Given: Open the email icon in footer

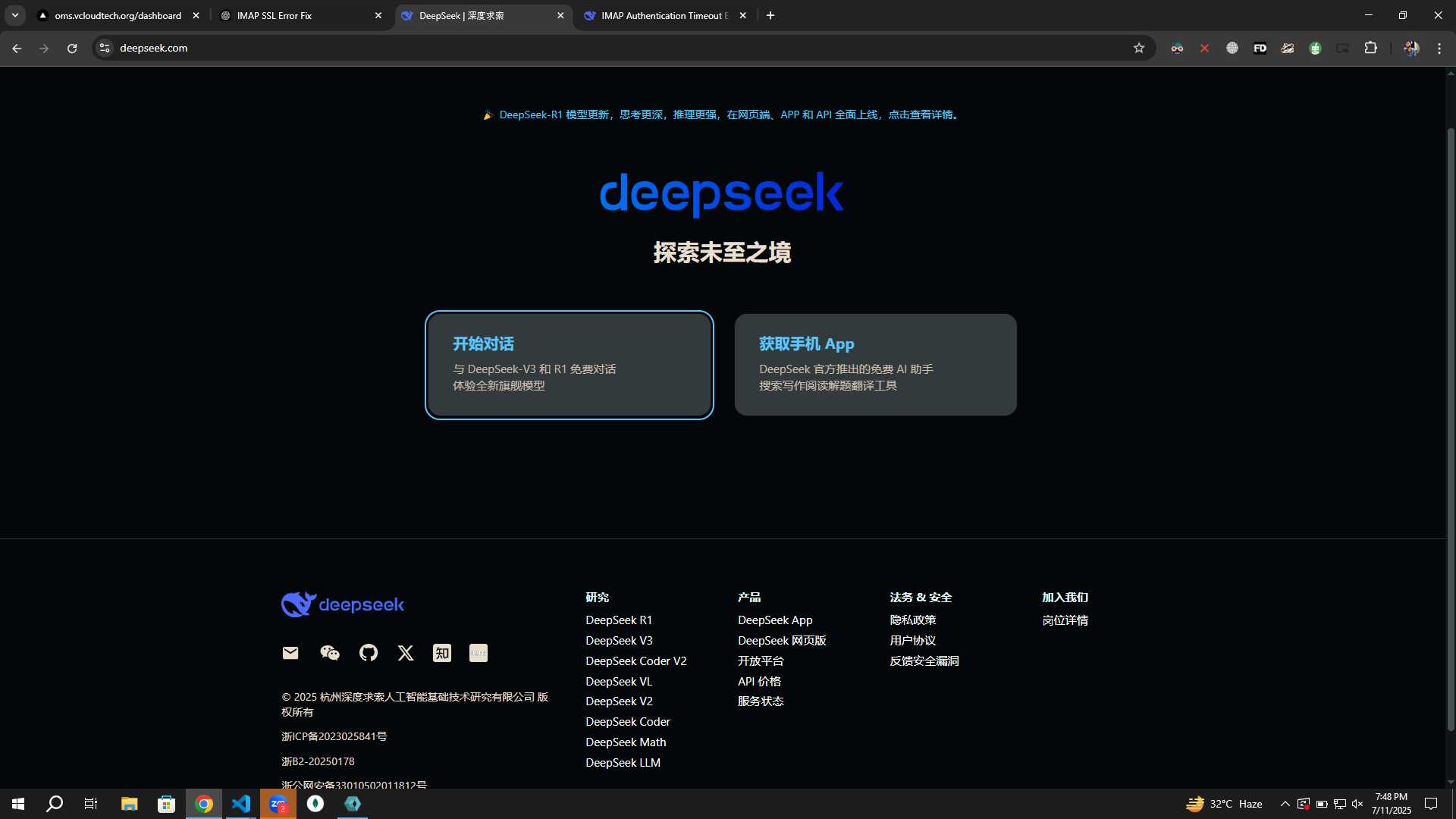Looking at the screenshot, I should click(x=290, y=653).
